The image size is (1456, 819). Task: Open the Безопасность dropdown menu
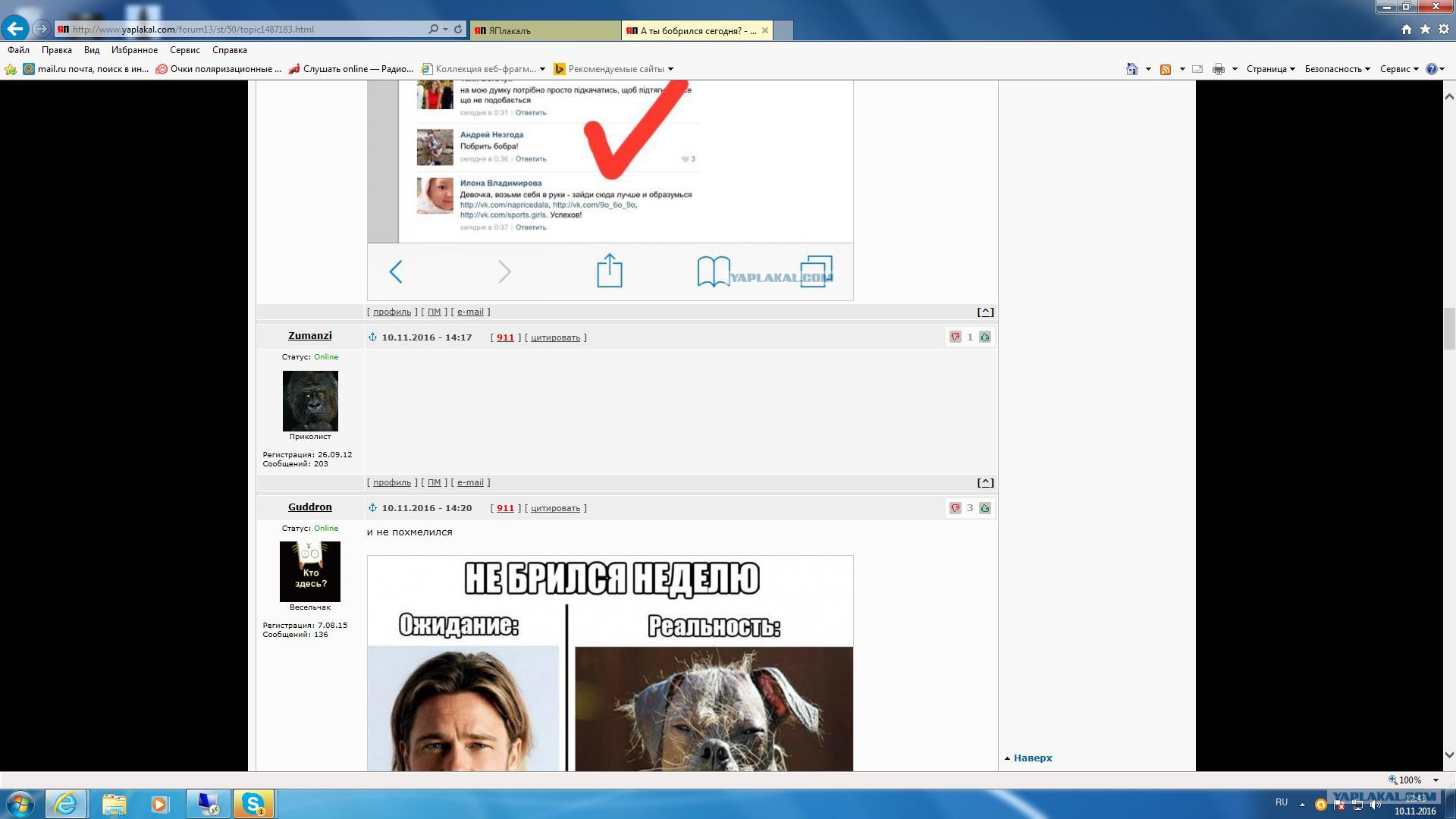[1338, 69]
